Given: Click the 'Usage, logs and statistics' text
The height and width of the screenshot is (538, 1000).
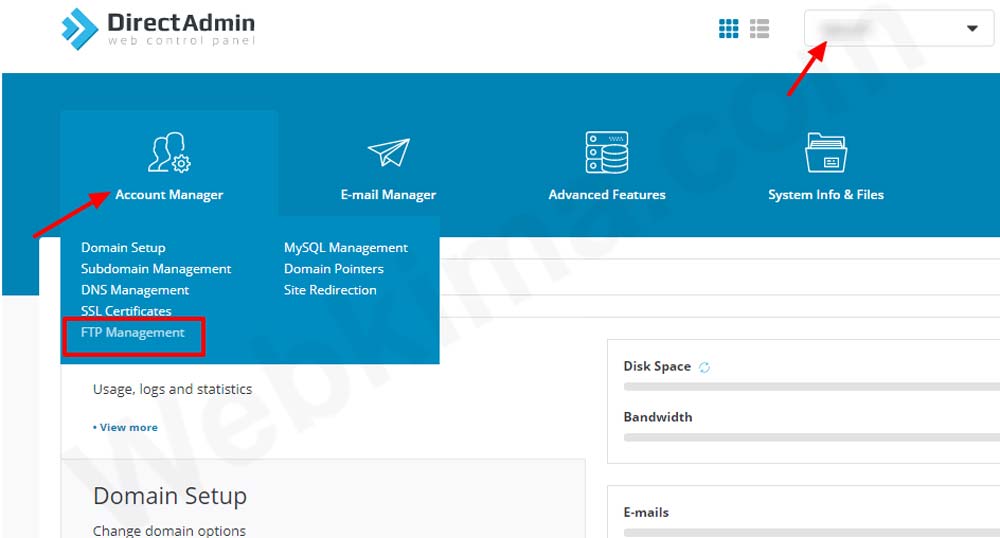Looking at the screenshot, I should pyautogui.click(x=172, y=389).
